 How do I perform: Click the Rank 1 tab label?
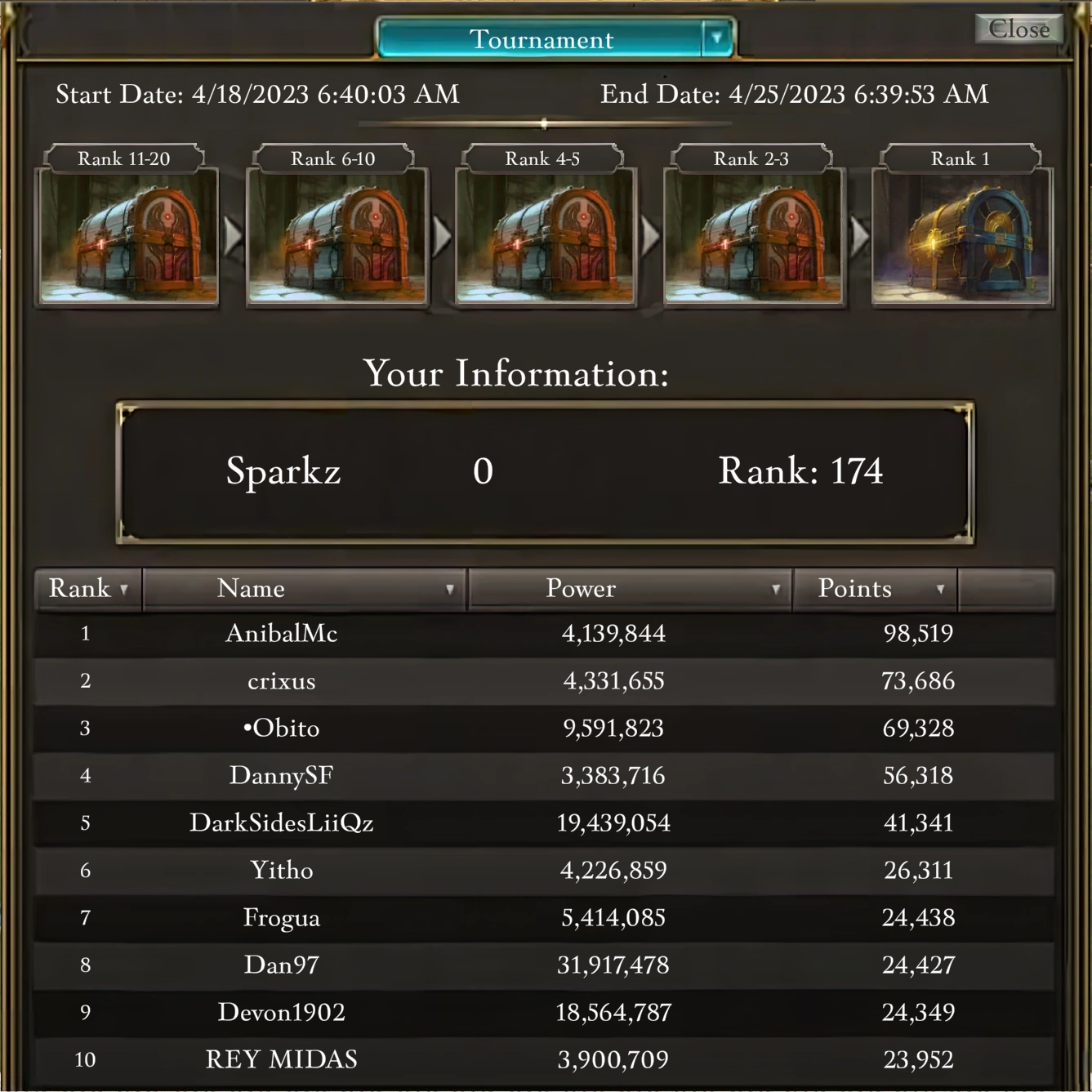961,158
